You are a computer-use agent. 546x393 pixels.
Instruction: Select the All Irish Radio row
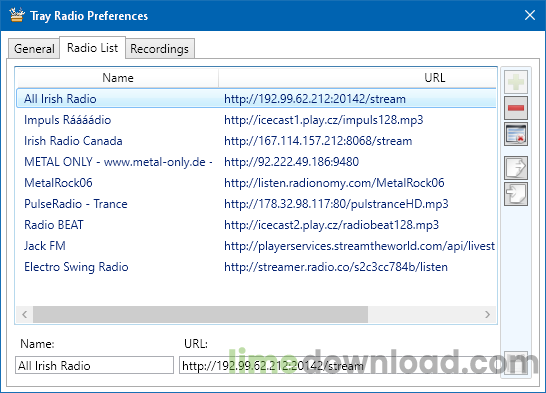pos(256,99)
